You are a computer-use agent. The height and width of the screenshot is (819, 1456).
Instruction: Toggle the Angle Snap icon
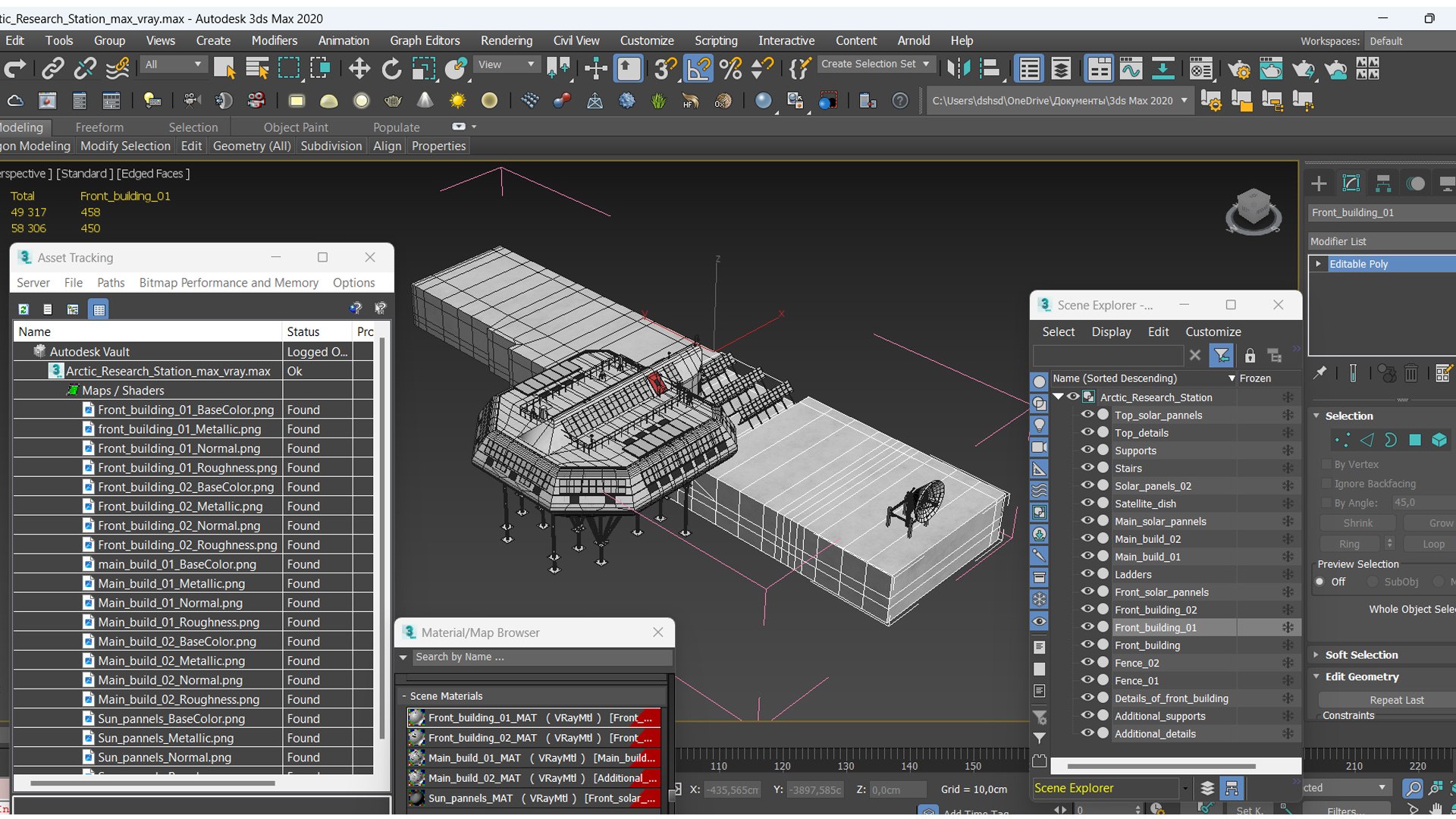[698, 69]
